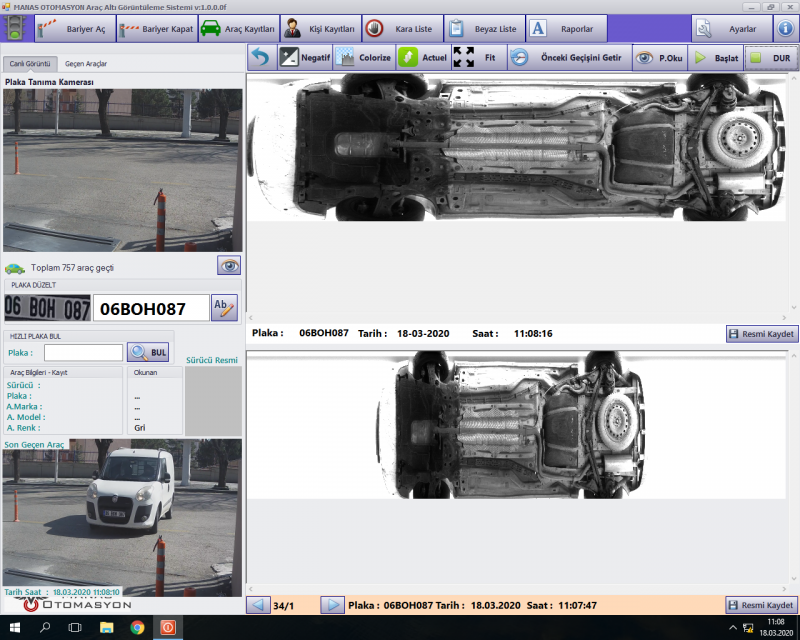Viewport: 800px width, 640px height.
Task: Click the plate edit pencil icon
Action: [224, 308]
